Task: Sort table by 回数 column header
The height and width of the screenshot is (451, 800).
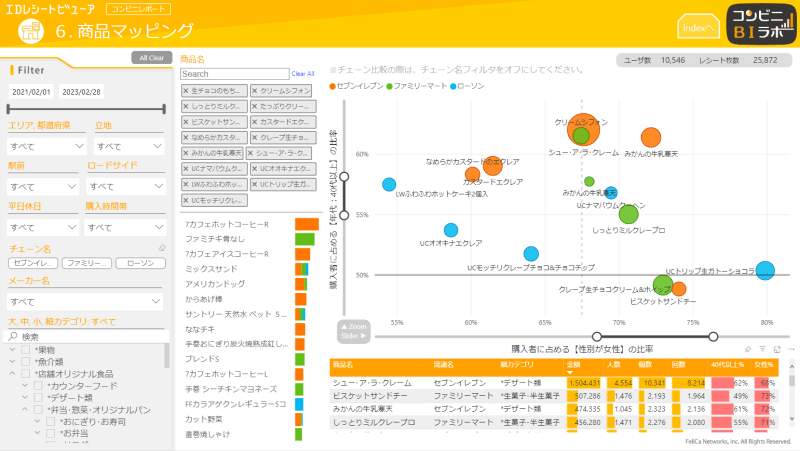Action: [679, 364]
